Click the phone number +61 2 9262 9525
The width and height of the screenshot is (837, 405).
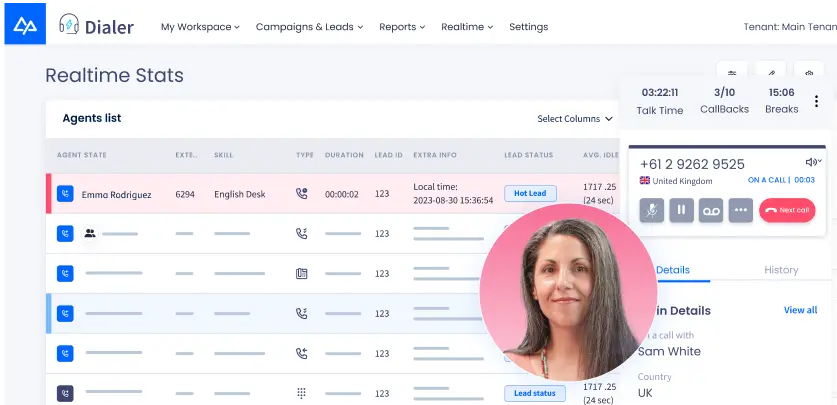coord(692,164)
